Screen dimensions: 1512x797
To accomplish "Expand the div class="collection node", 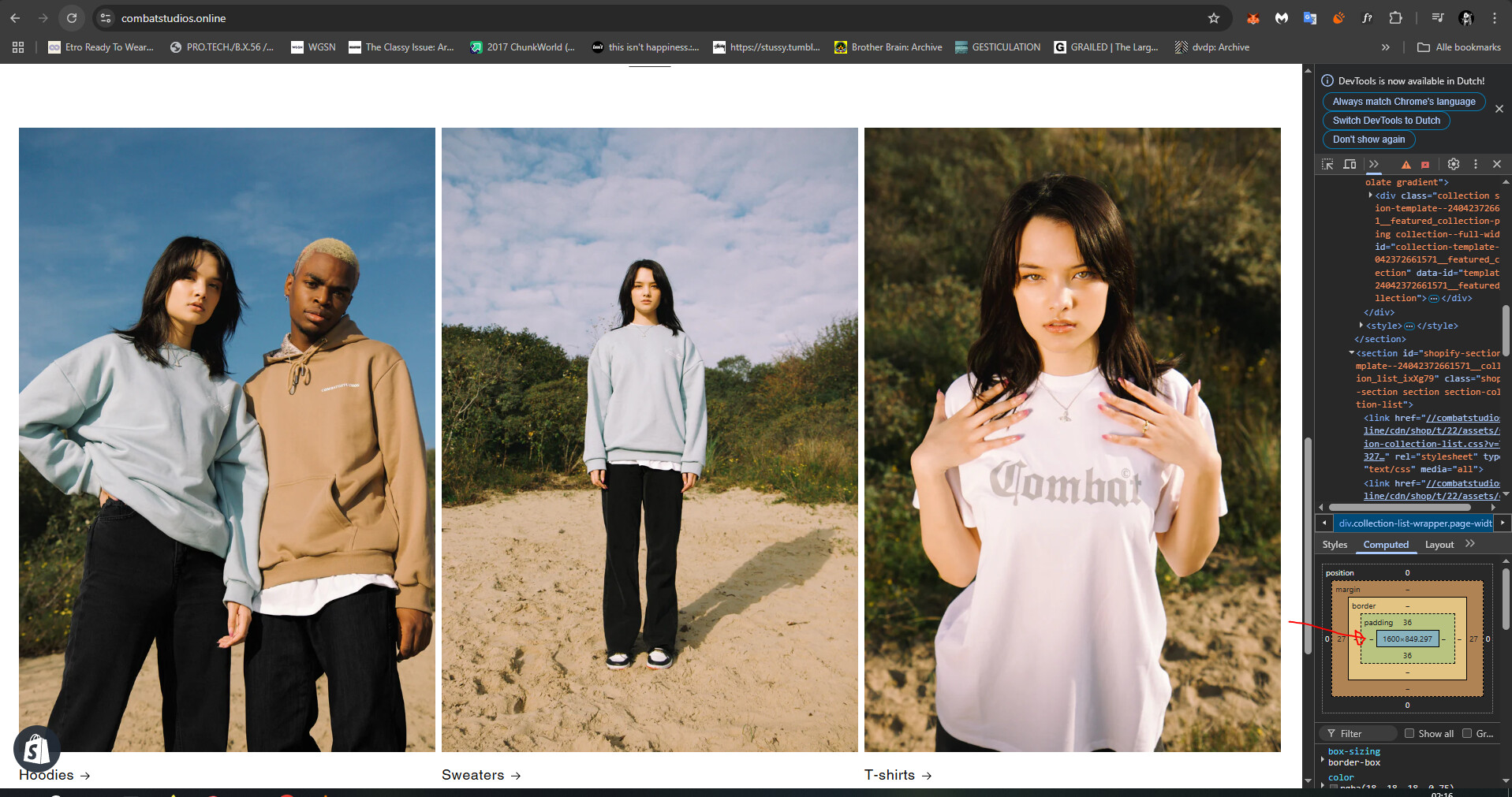I will pyautogui.click(x=1370, y=196).
